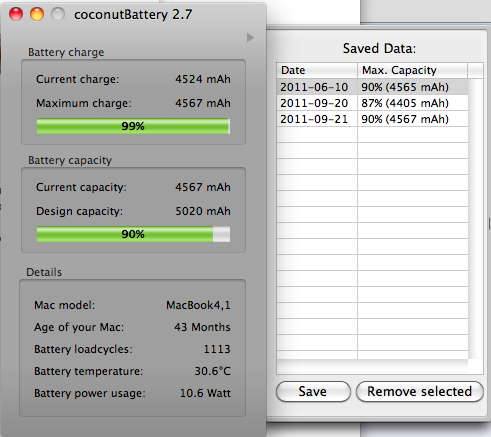Select the 2011-09-20 saved entry
The width and height of the screenshot is (491, 437).
tap(372, 103)
